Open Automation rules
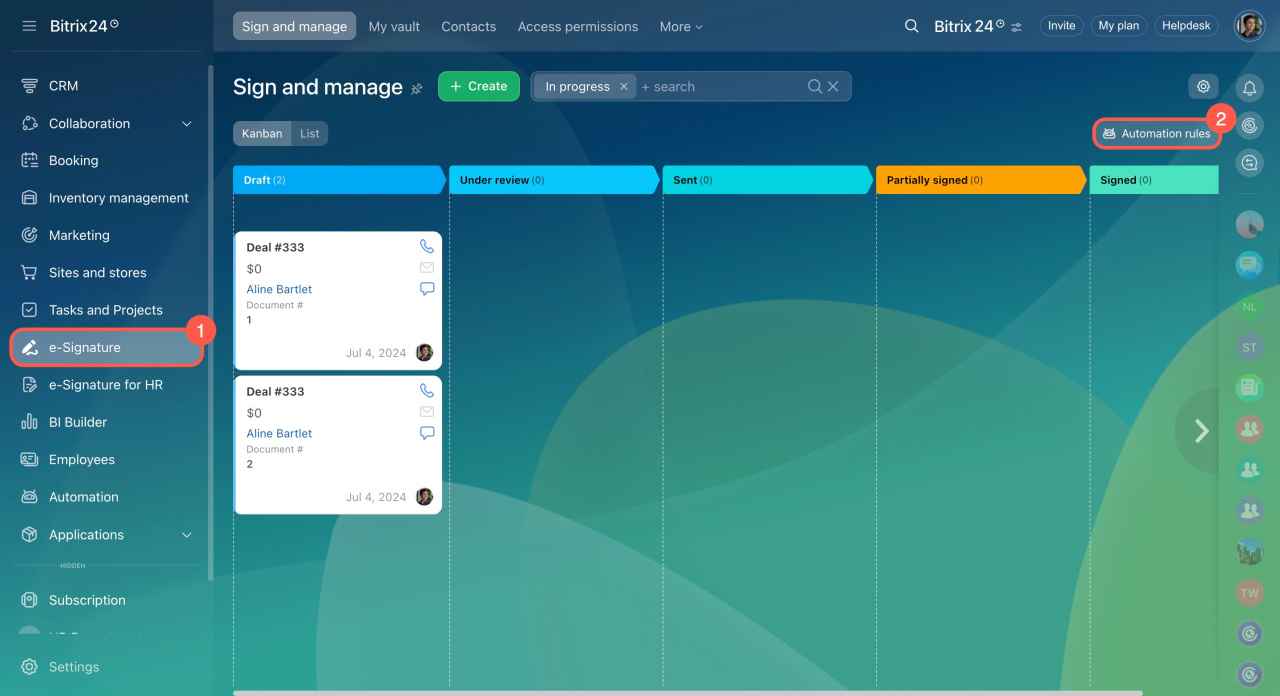 click(1156, 133)
